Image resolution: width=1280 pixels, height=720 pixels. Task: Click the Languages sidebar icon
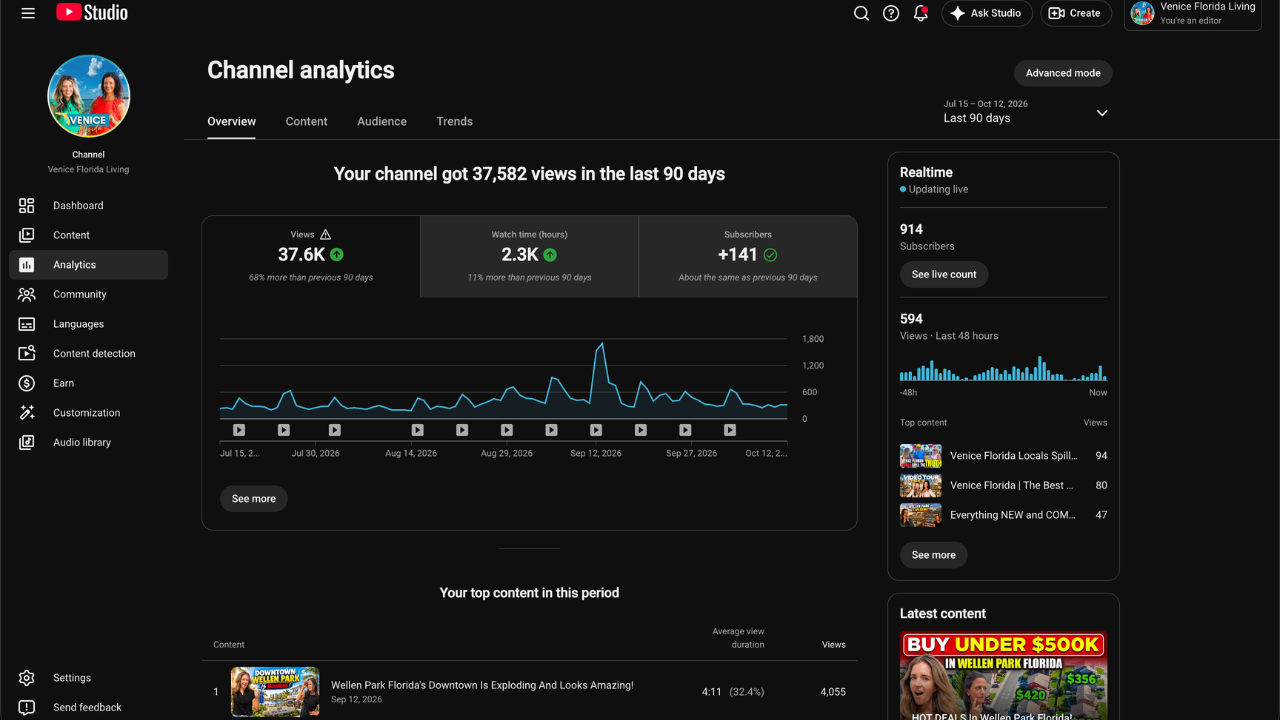click(27, 324)
